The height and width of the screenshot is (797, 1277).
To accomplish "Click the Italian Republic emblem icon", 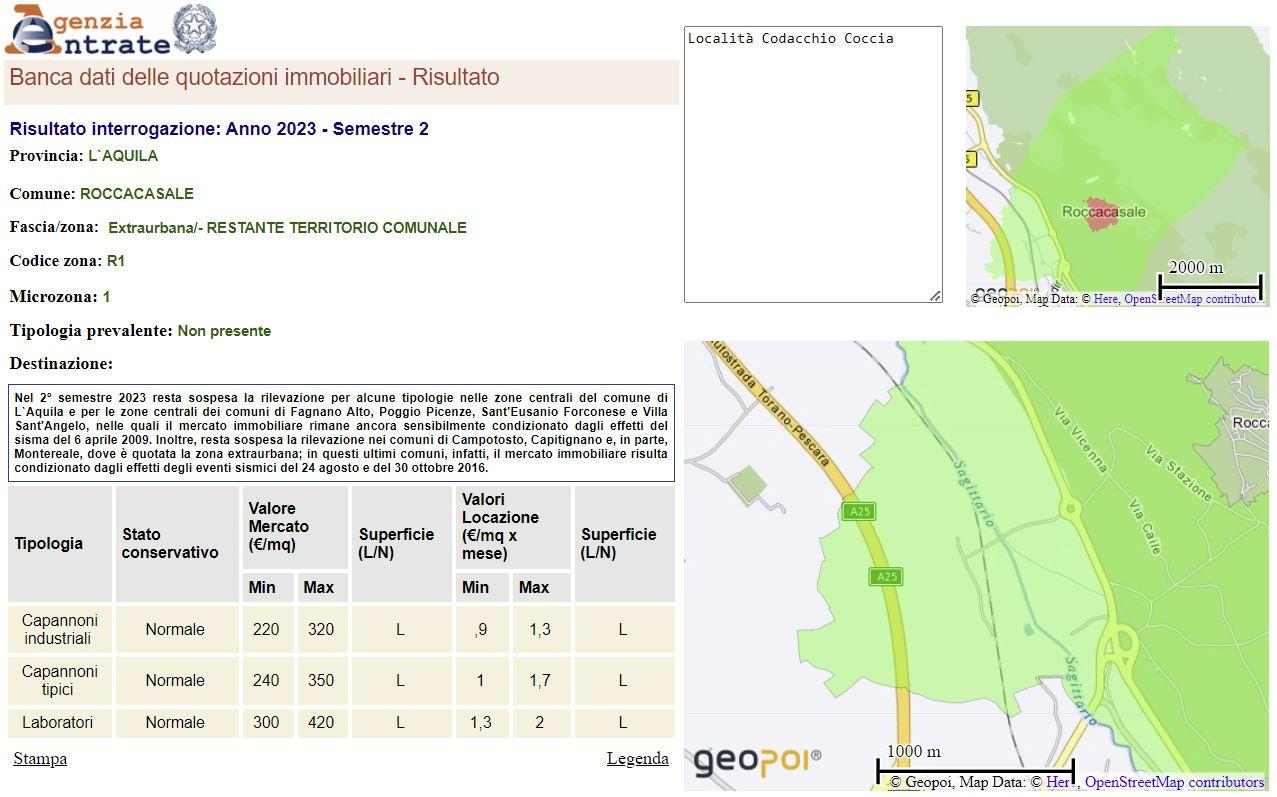I will tap(194, 30).
